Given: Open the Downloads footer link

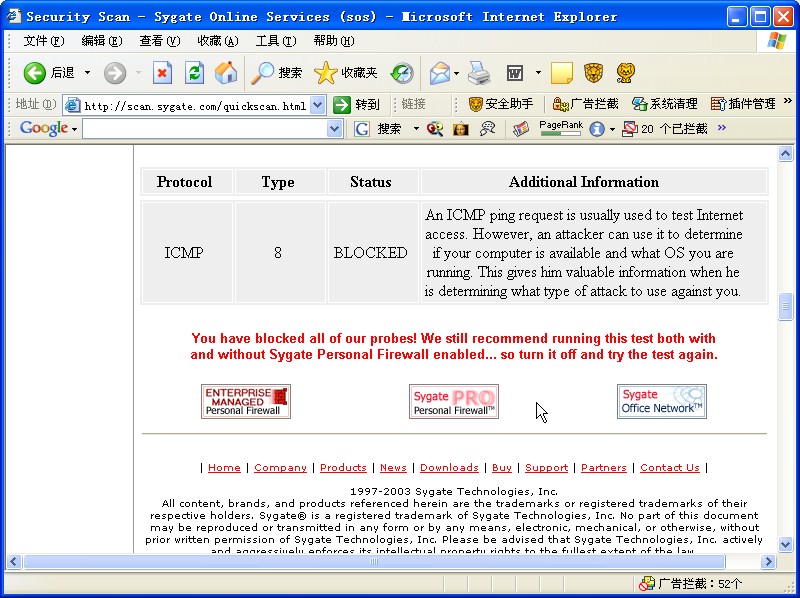Looking at the screenshot, I should (449, 468).
